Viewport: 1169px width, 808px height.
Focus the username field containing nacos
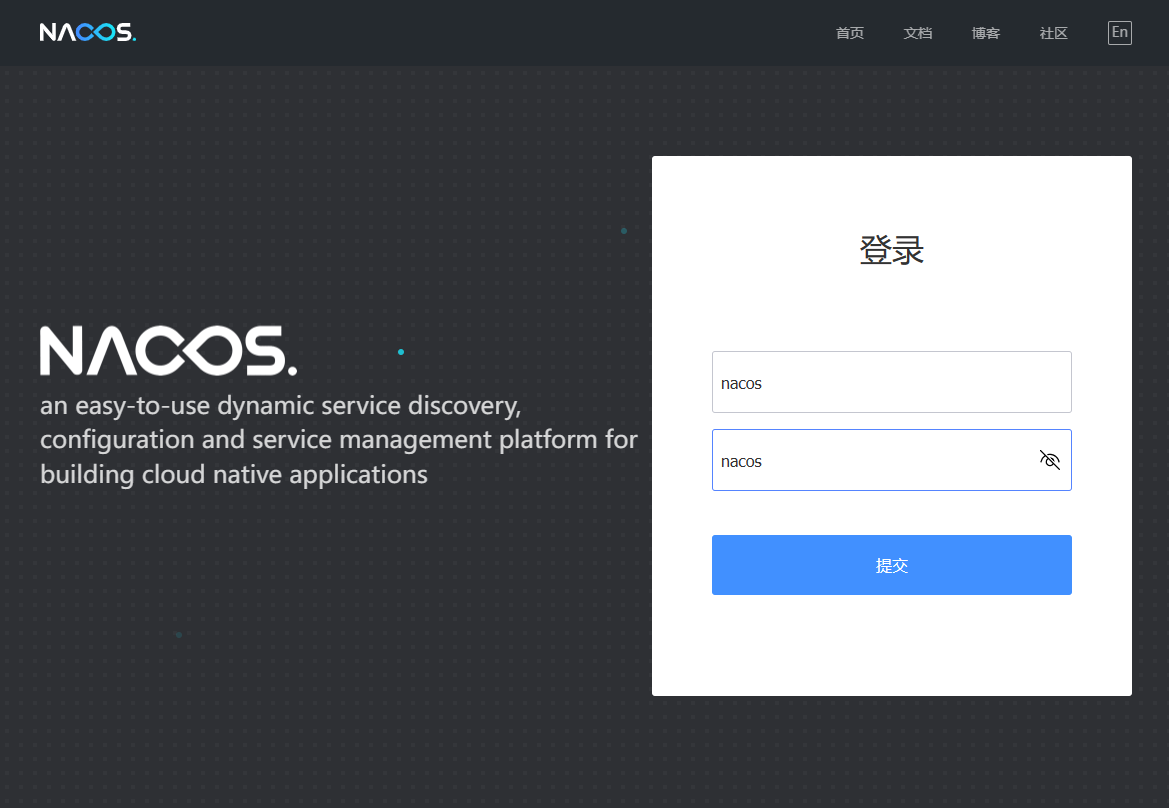[892, 382]
